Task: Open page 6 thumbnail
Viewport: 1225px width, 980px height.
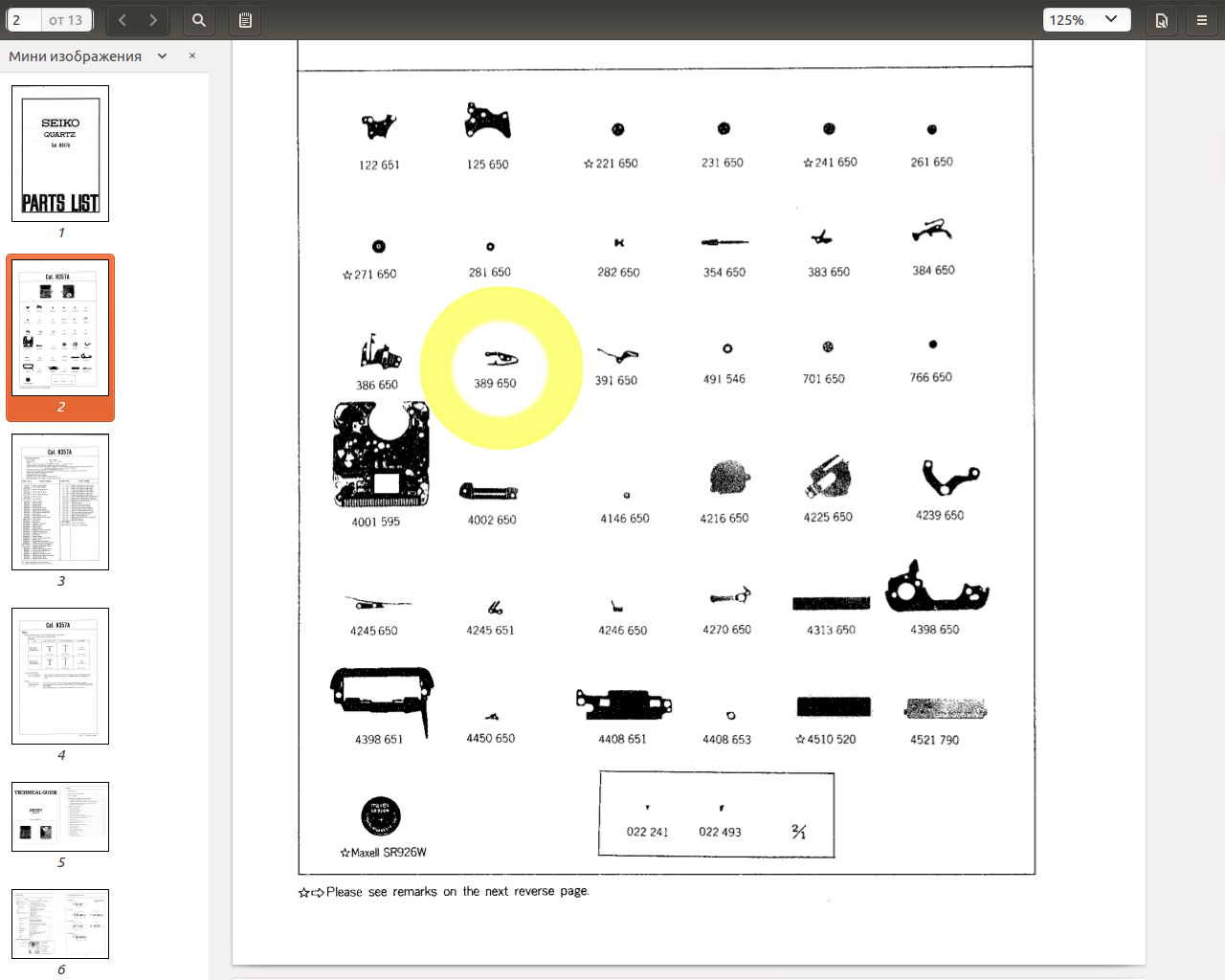Action: point(60,924)
